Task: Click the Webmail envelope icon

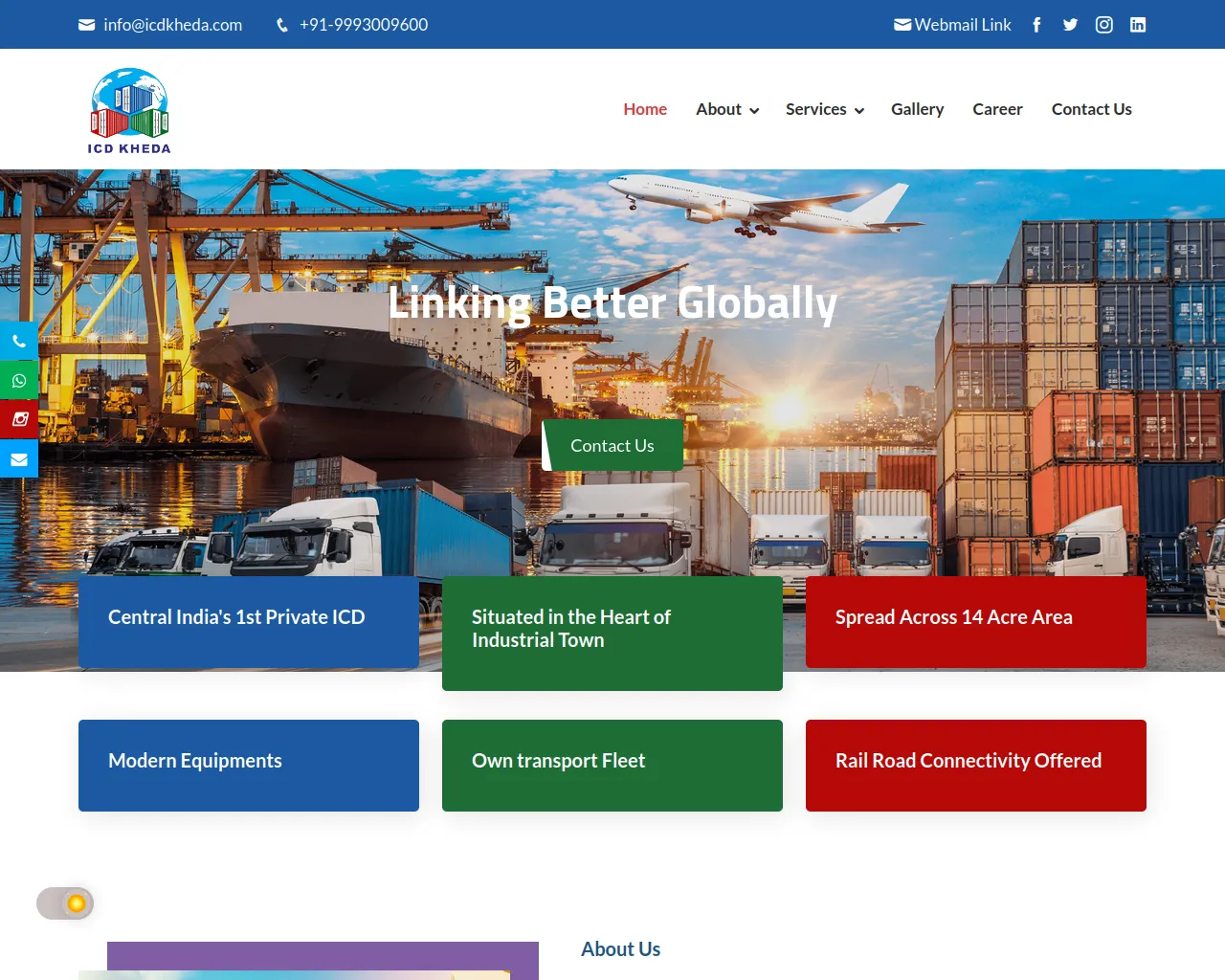Action: (x=902, y=25)
